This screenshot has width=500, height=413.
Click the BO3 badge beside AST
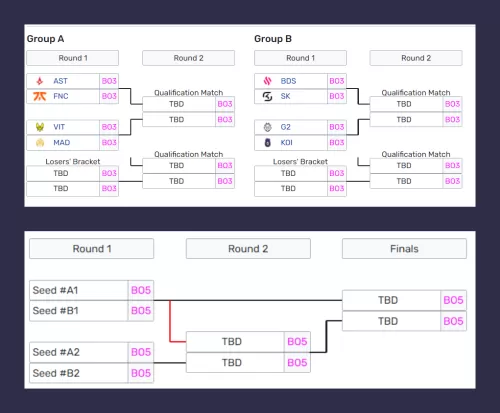coord(109,81)
